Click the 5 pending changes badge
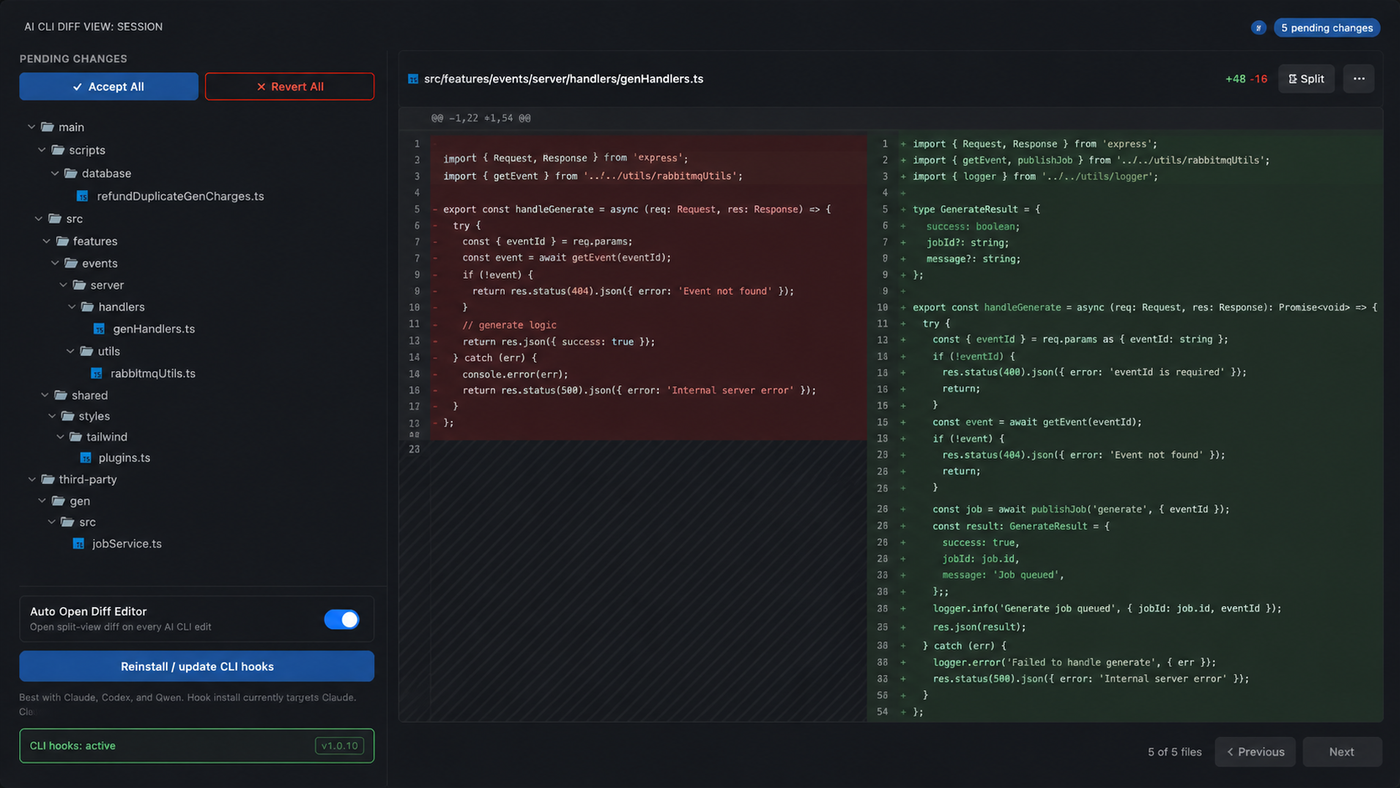This screenshot has height=788, width=1400. click(x=1327, y=28)
